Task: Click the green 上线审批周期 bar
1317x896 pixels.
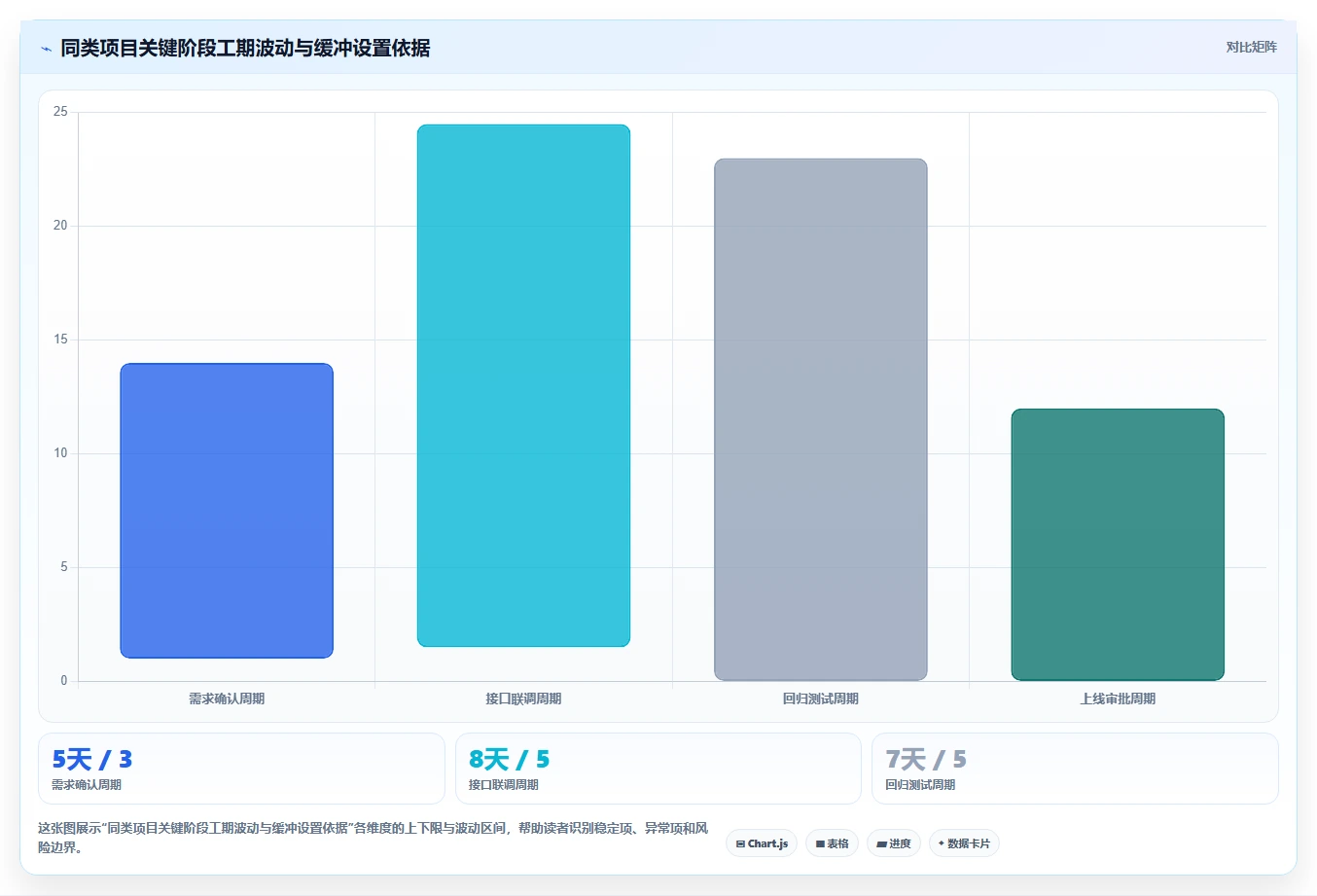Action: 1118,545
